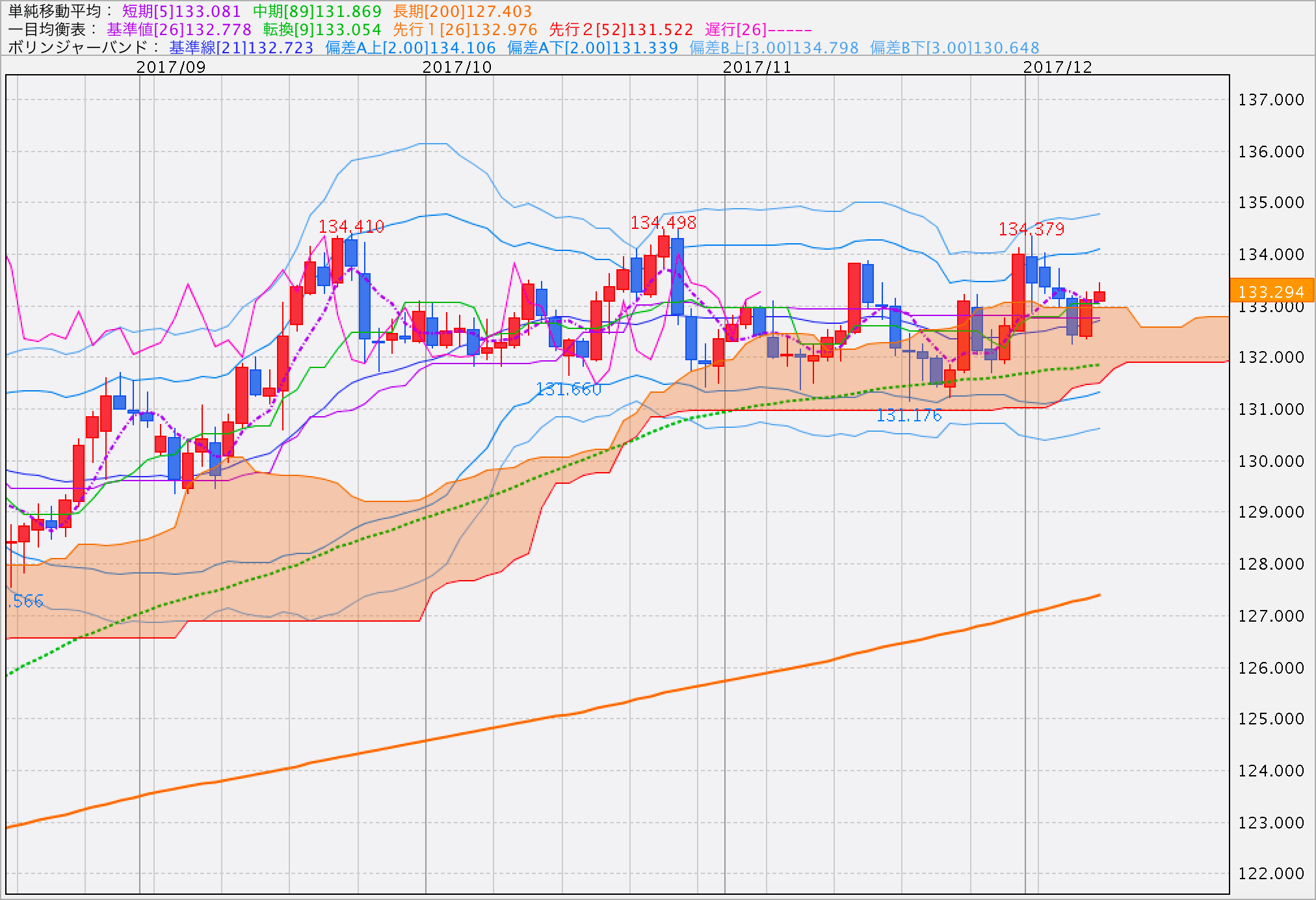
Task: Click the 基準値[26]132.778 legend entry
Action: pos(179,29)
